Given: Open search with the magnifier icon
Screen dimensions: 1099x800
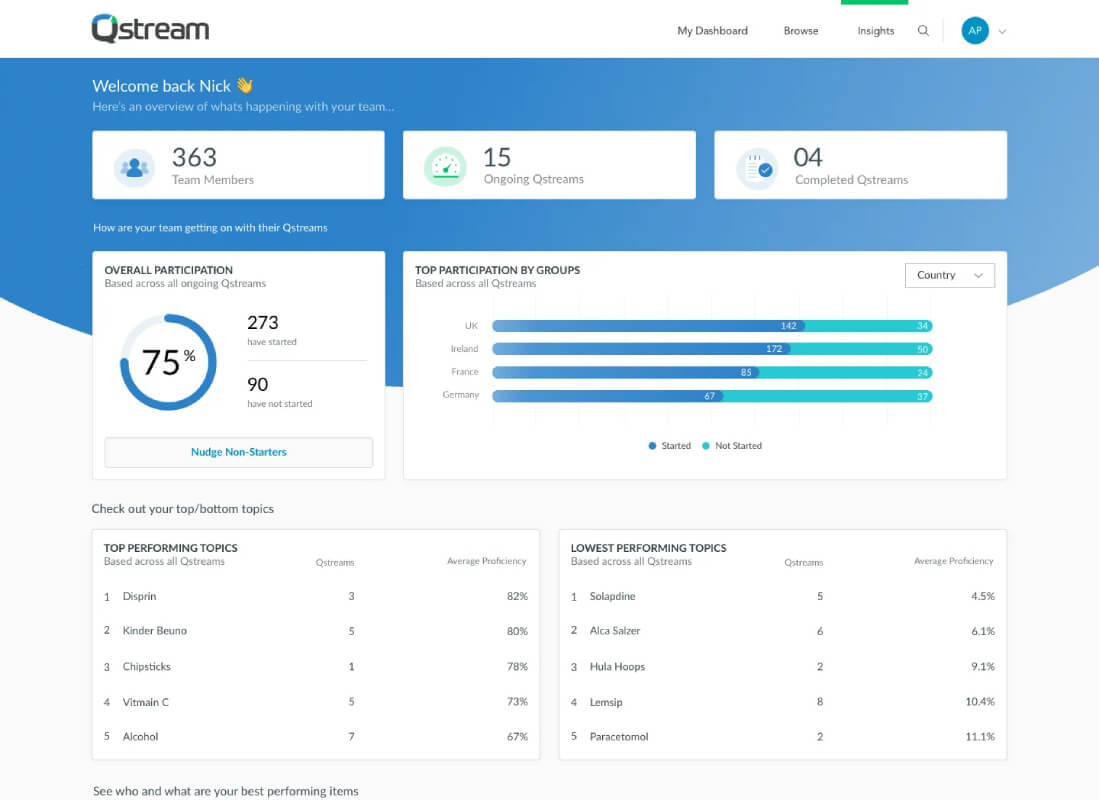Looking at the screenshot, I should [923, 31].
